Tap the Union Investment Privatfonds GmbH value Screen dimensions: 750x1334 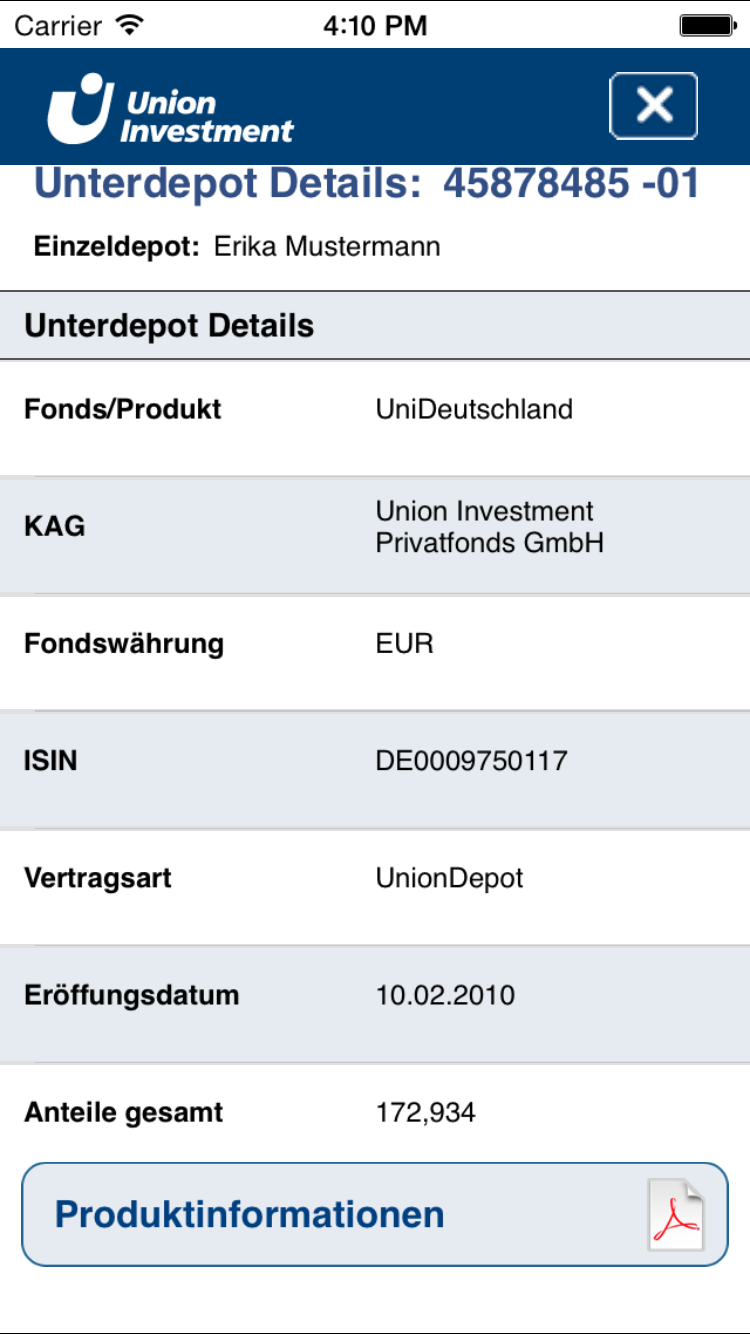[x=489, y=527]
